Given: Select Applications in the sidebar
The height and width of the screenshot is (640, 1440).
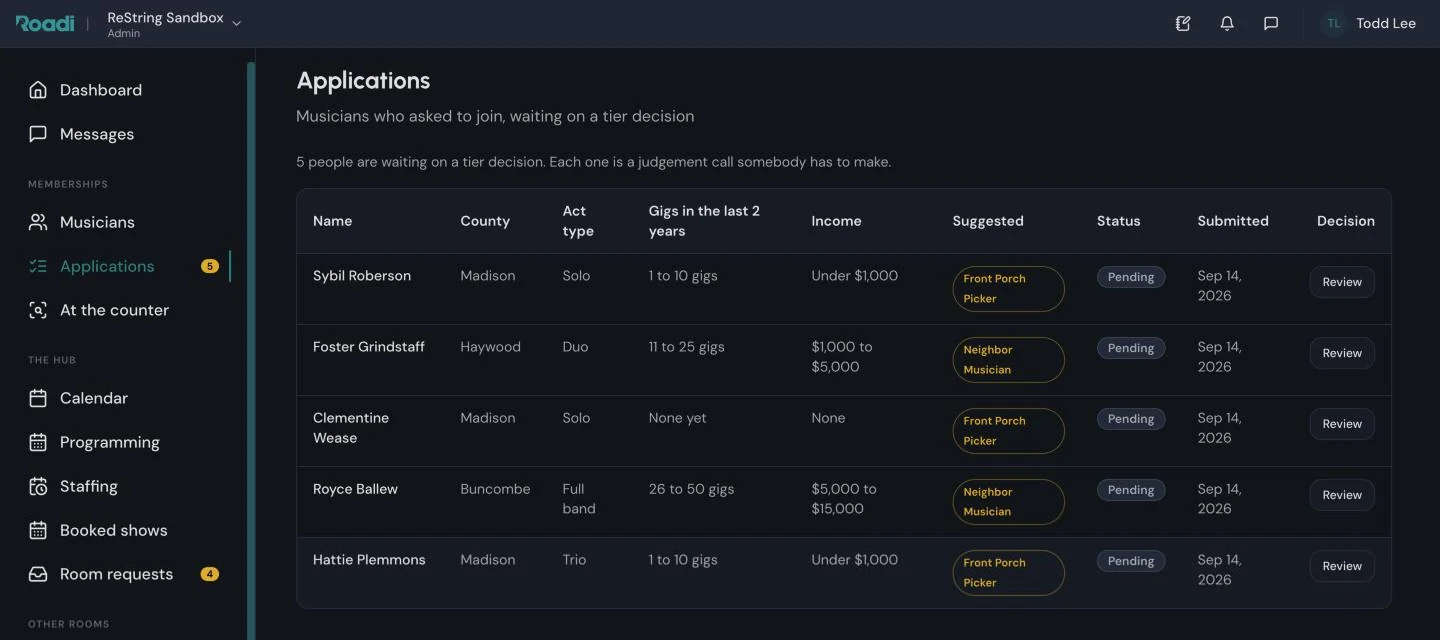Looking at the screenshot, I should (107, 266).
